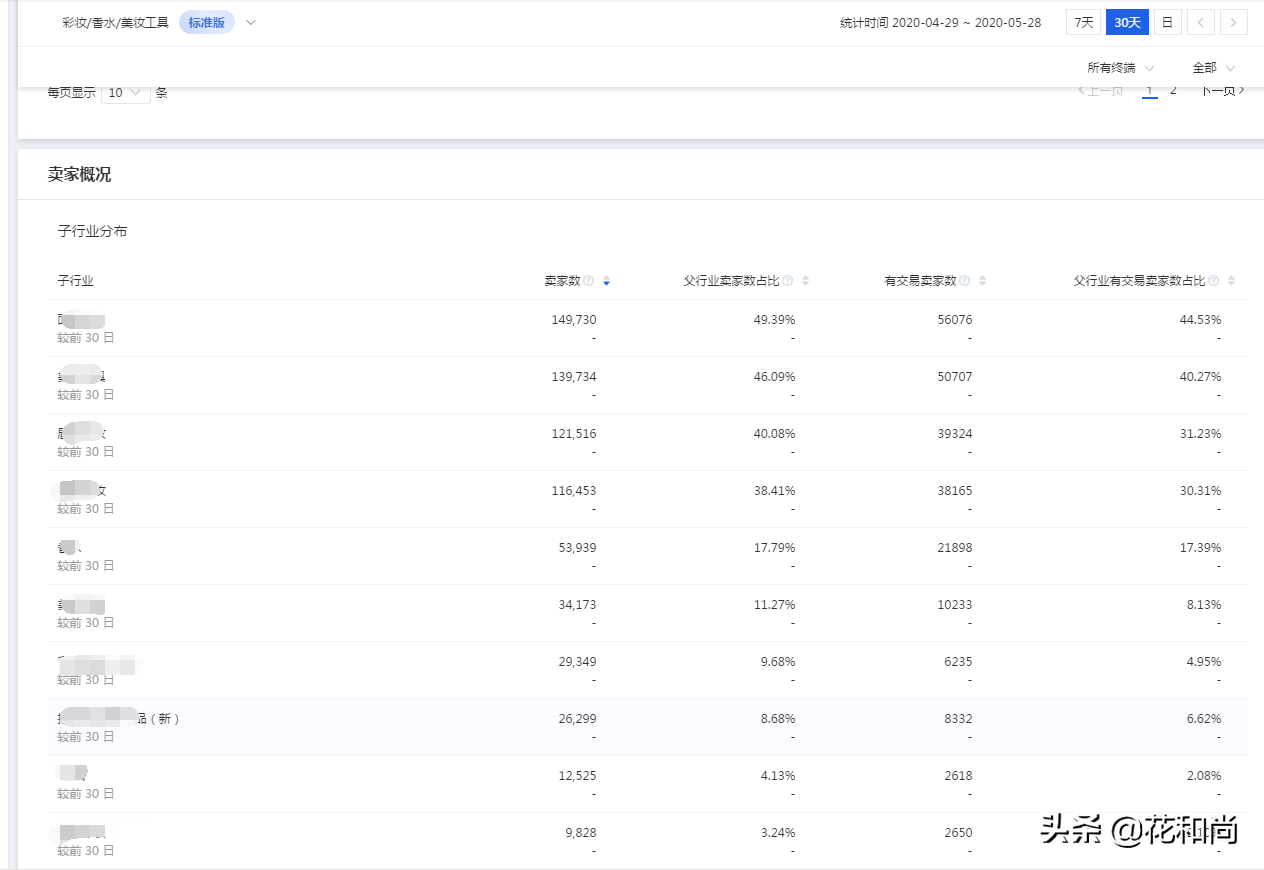1264x870 pixels.
Task: Go to the next page via 下一页
Action: (1222, 90)
